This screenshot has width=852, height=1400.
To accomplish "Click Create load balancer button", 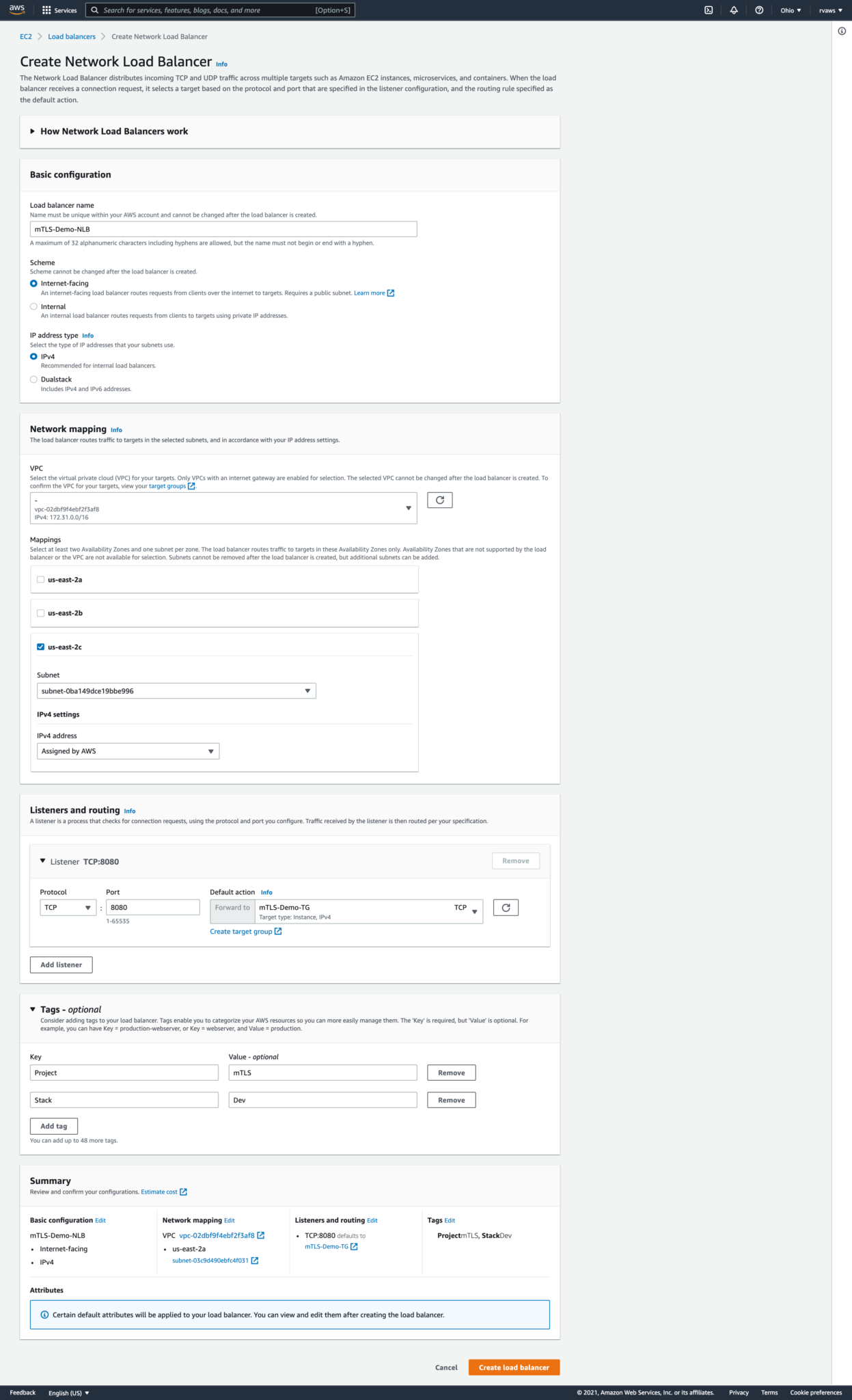I will 514,1367.
